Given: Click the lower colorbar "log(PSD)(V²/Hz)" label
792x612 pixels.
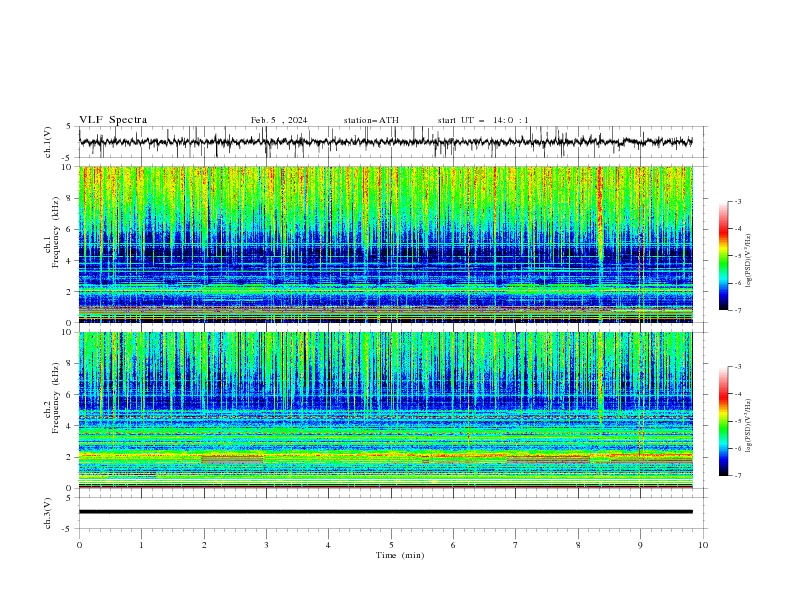Looking at the screenshot, I should [x=748, y=425].
